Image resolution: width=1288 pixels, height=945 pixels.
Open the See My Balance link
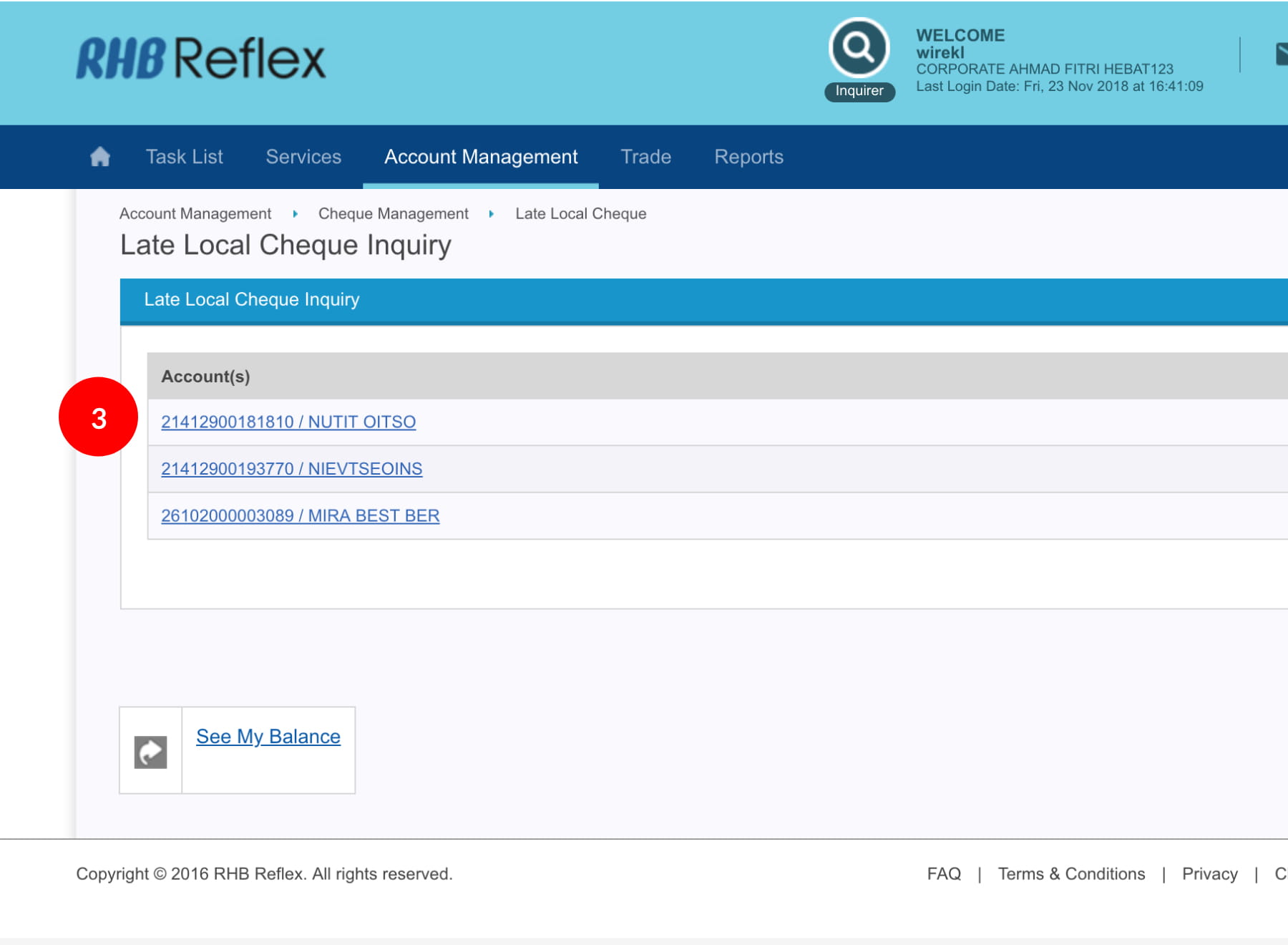[268, 737]
